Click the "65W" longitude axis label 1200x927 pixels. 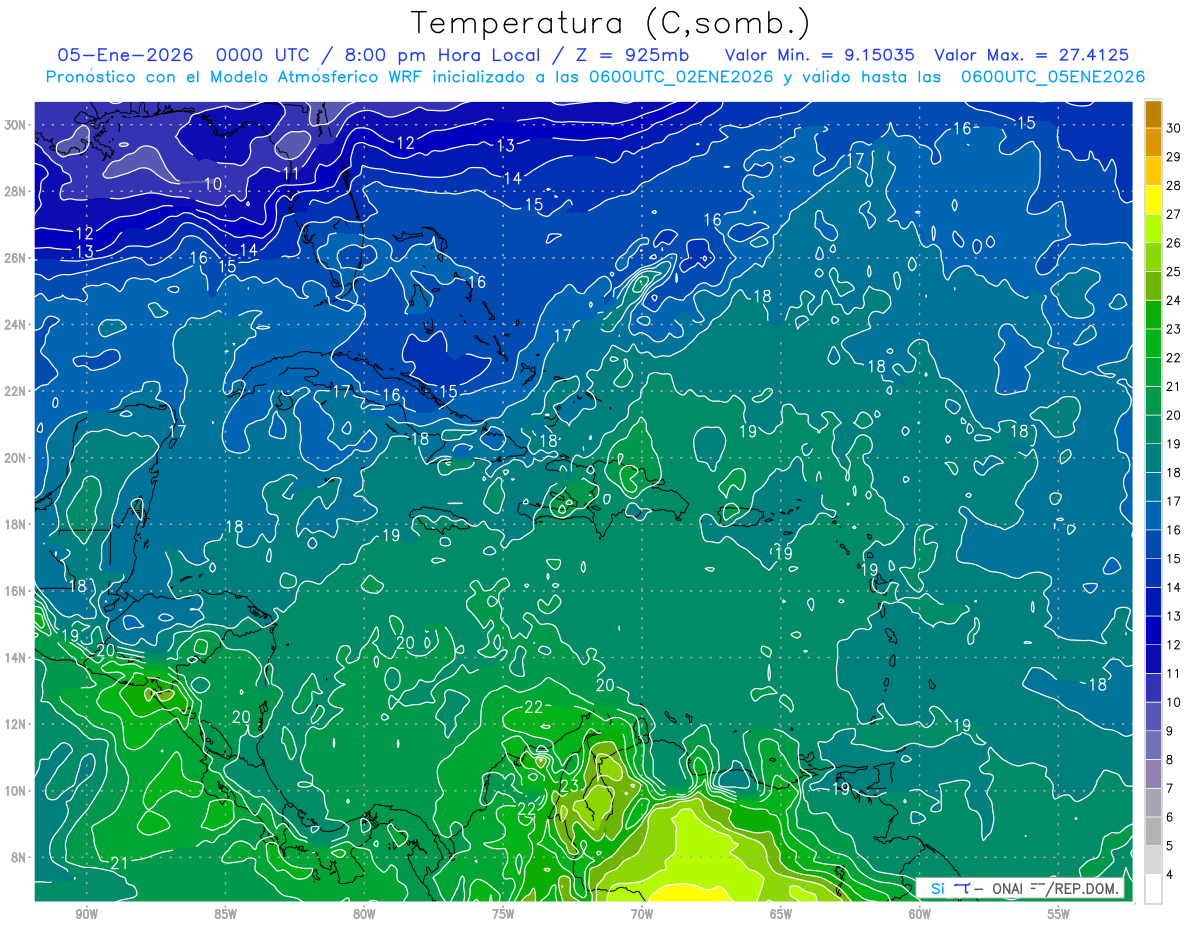781,914
